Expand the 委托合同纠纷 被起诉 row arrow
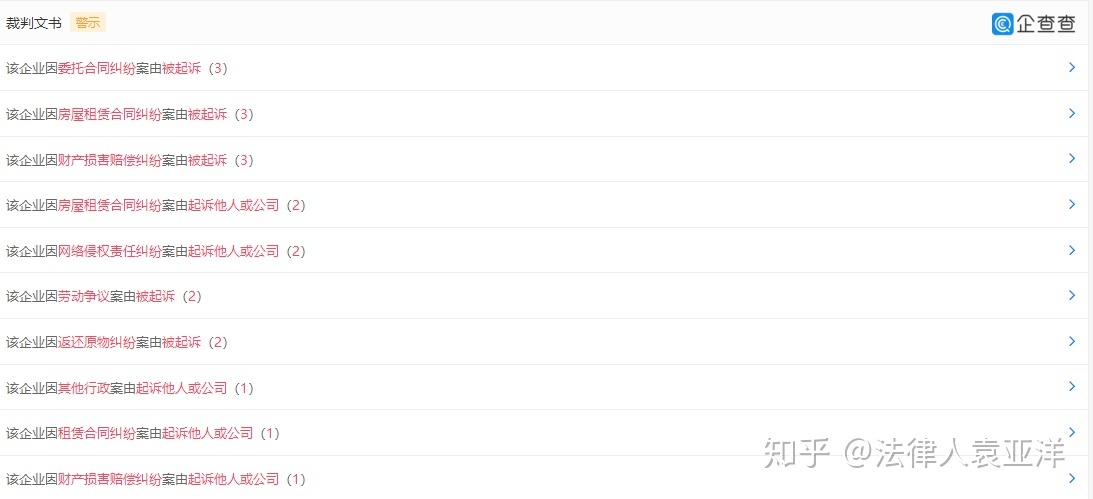The width and height of the screenshot is (1093, 499). coord(1072,68)
